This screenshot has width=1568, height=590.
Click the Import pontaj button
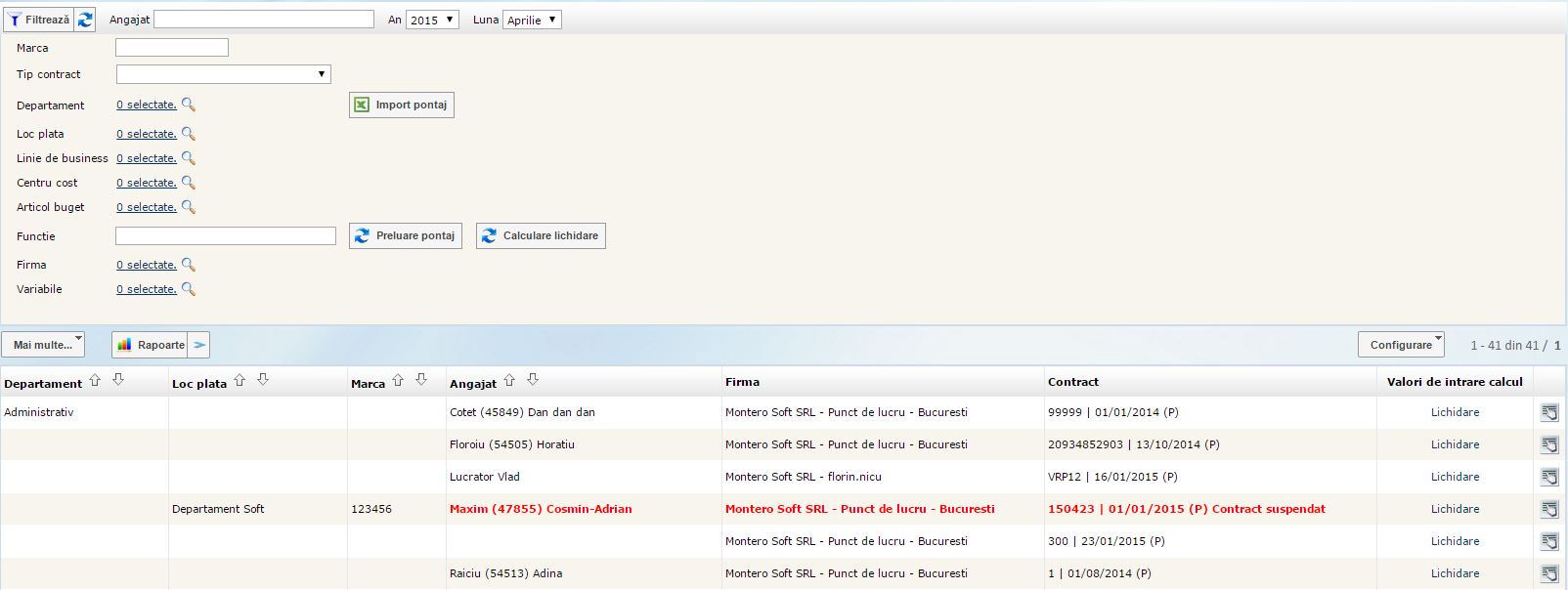401,105
